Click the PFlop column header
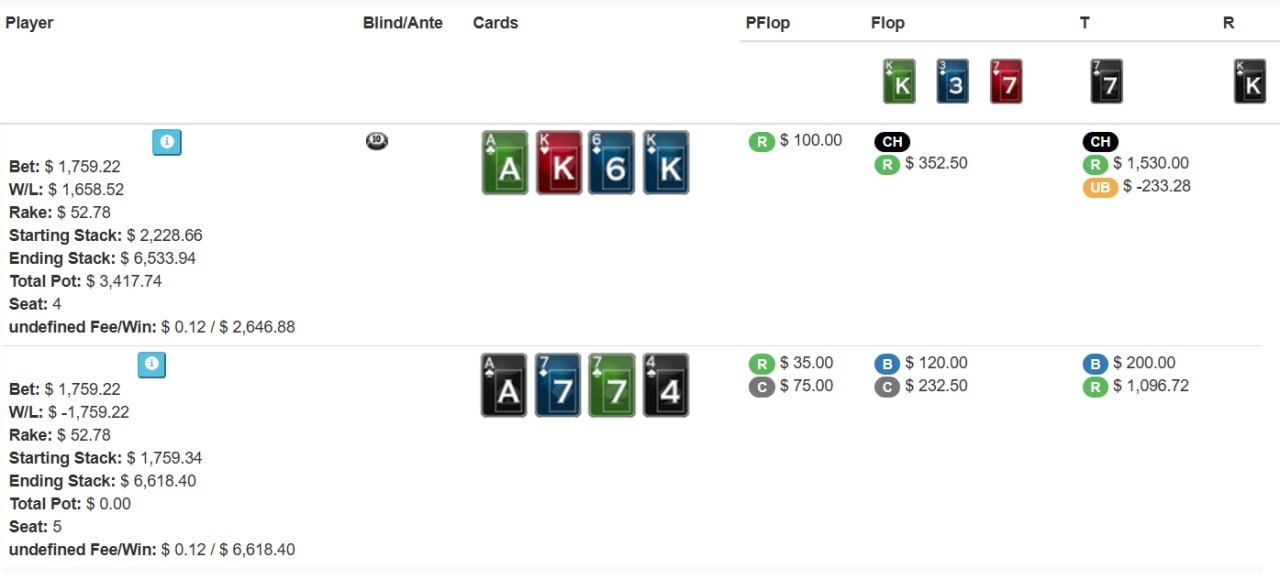Image resolution: width=1280 pixels, height=579 pixels. (767, 23)
